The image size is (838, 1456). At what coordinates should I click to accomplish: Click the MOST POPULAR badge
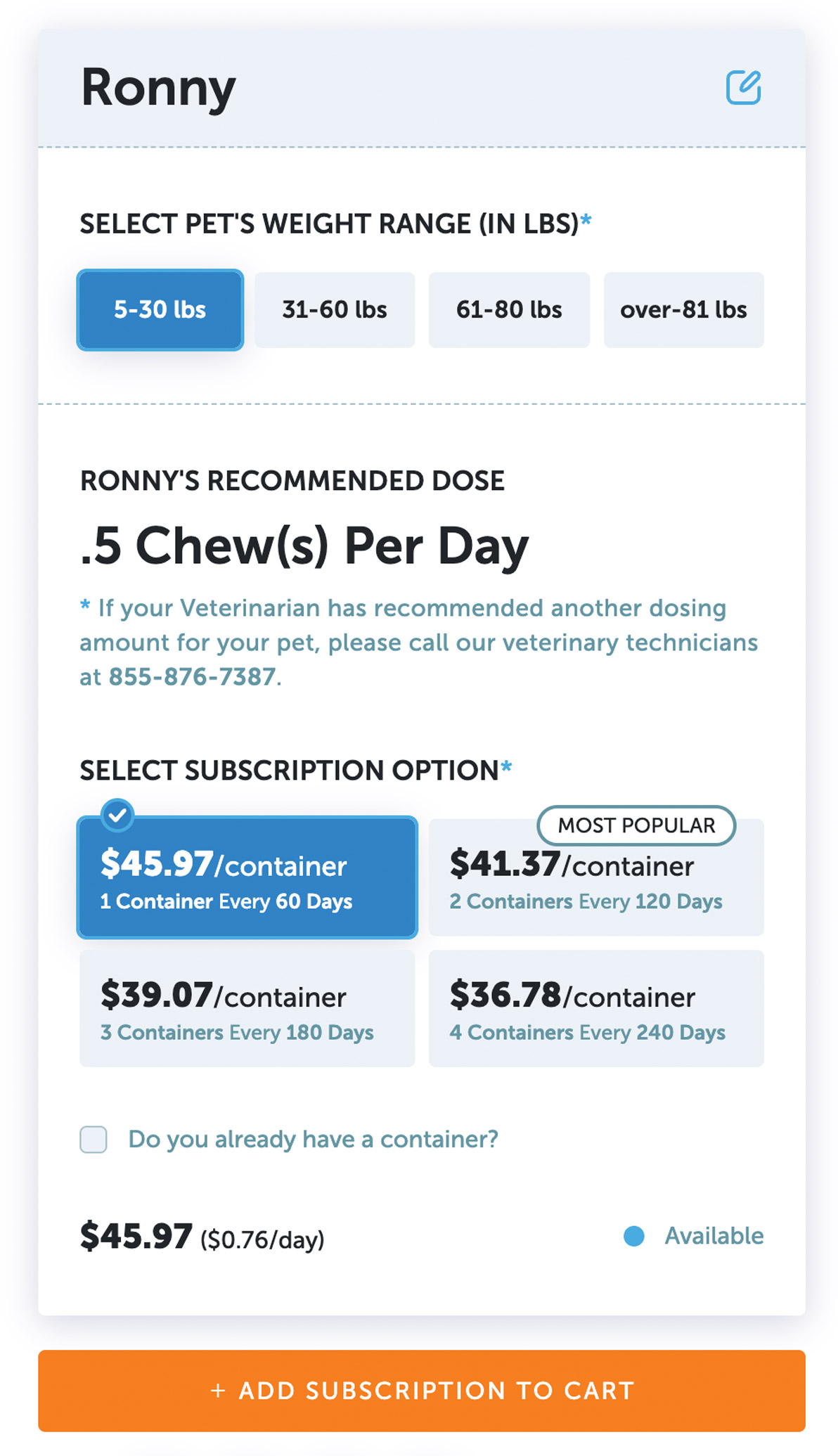pyautogui.click(x=636, y=825)
